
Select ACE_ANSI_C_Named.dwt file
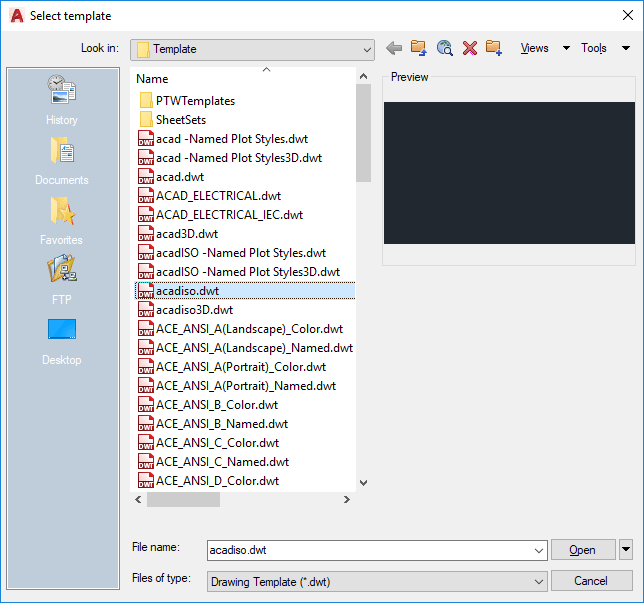click(222, 462)
